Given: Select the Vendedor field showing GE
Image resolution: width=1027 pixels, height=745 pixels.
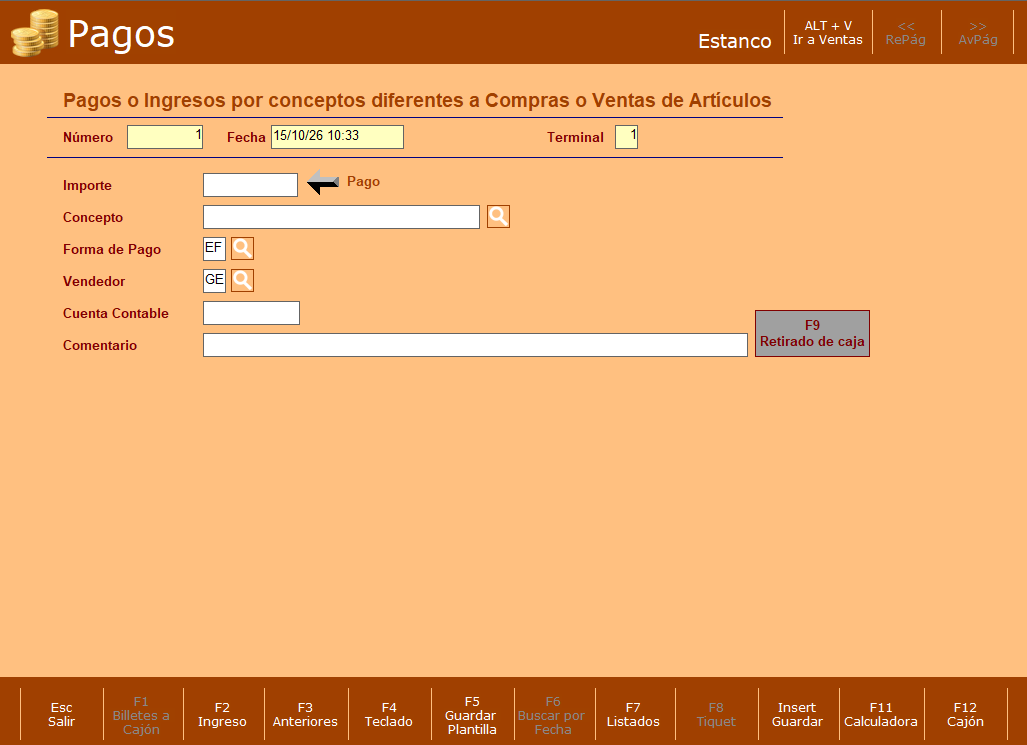Looking at the screenshot, I should [214, 280].
